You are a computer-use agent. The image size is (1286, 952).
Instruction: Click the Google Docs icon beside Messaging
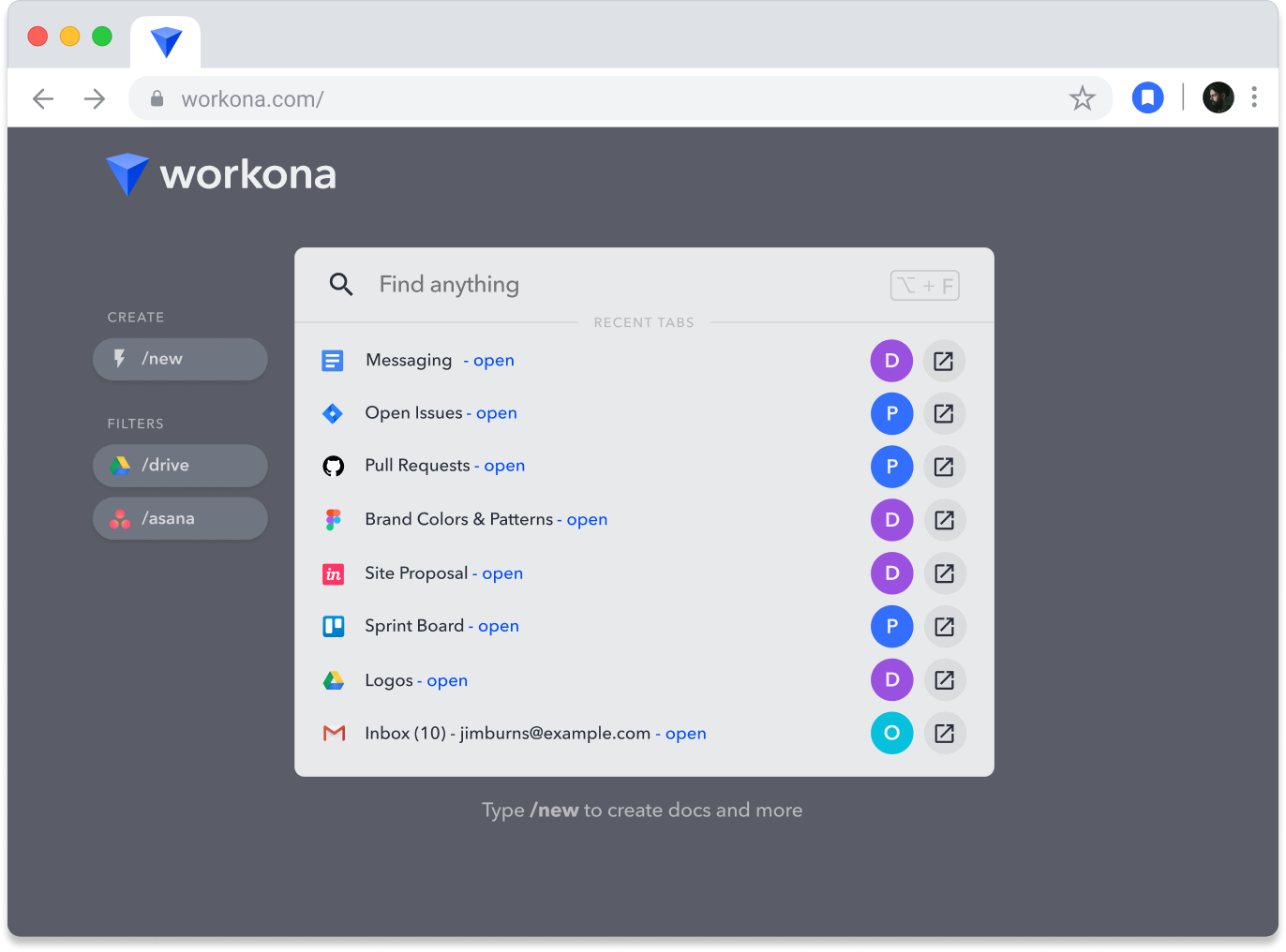coord(333,361)
